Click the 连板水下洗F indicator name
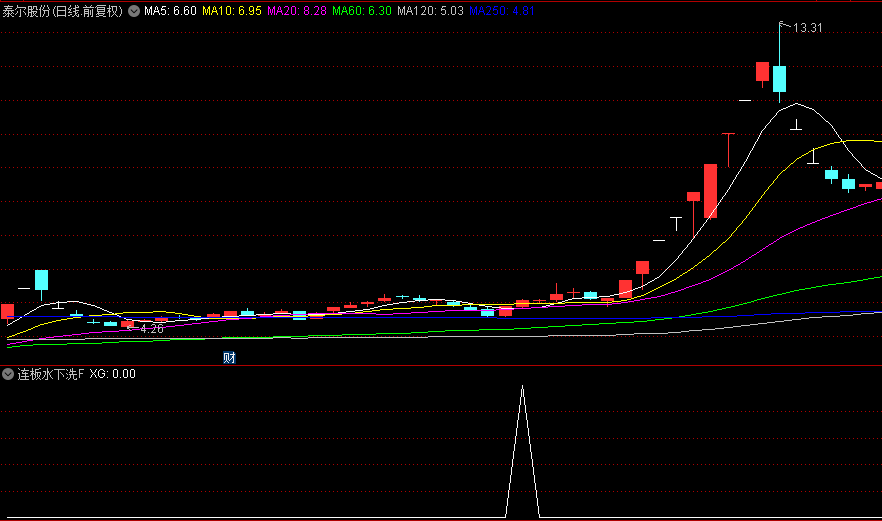The image size is (882, 521). pyautogui.click(x=51, y=374)
